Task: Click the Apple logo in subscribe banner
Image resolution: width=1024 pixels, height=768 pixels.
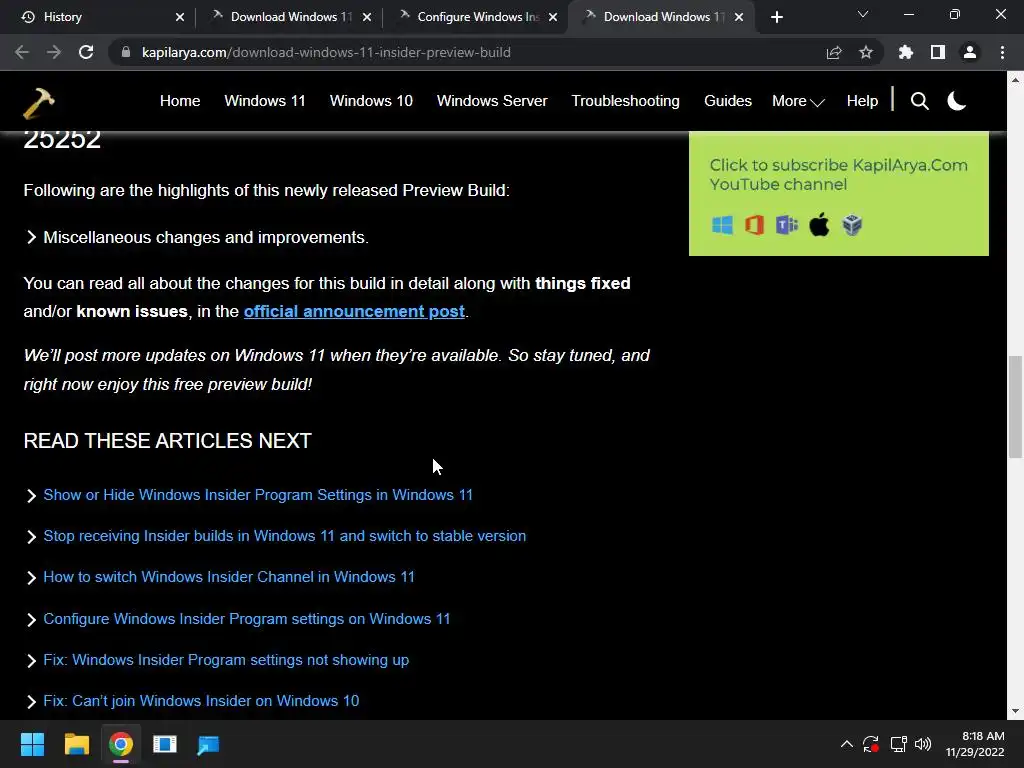Action: coord(819,225)
